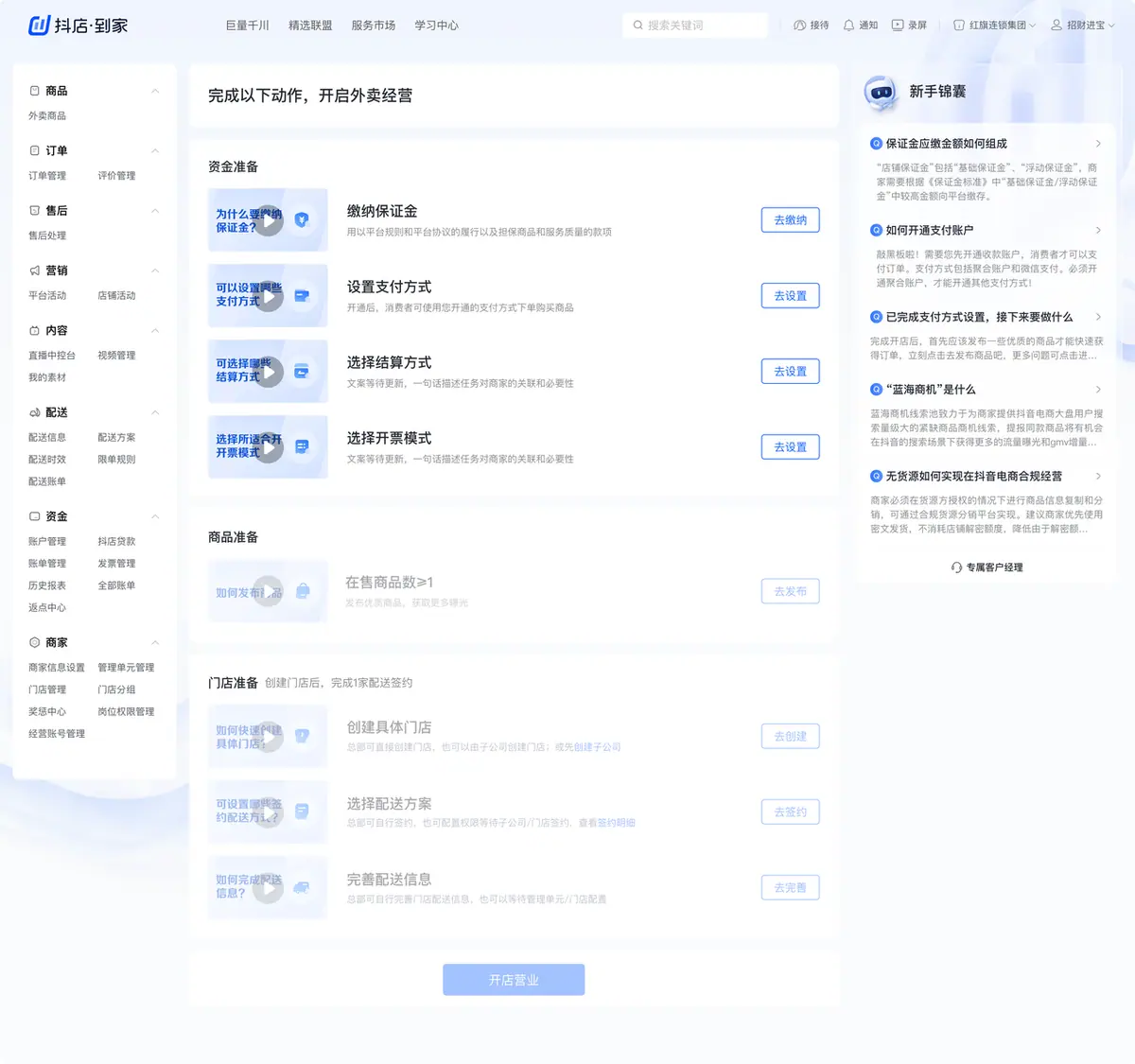Click the 内容 sidebar section icon
Viewport: 1135px width, 1064px height.
click(x=34, y=330)
